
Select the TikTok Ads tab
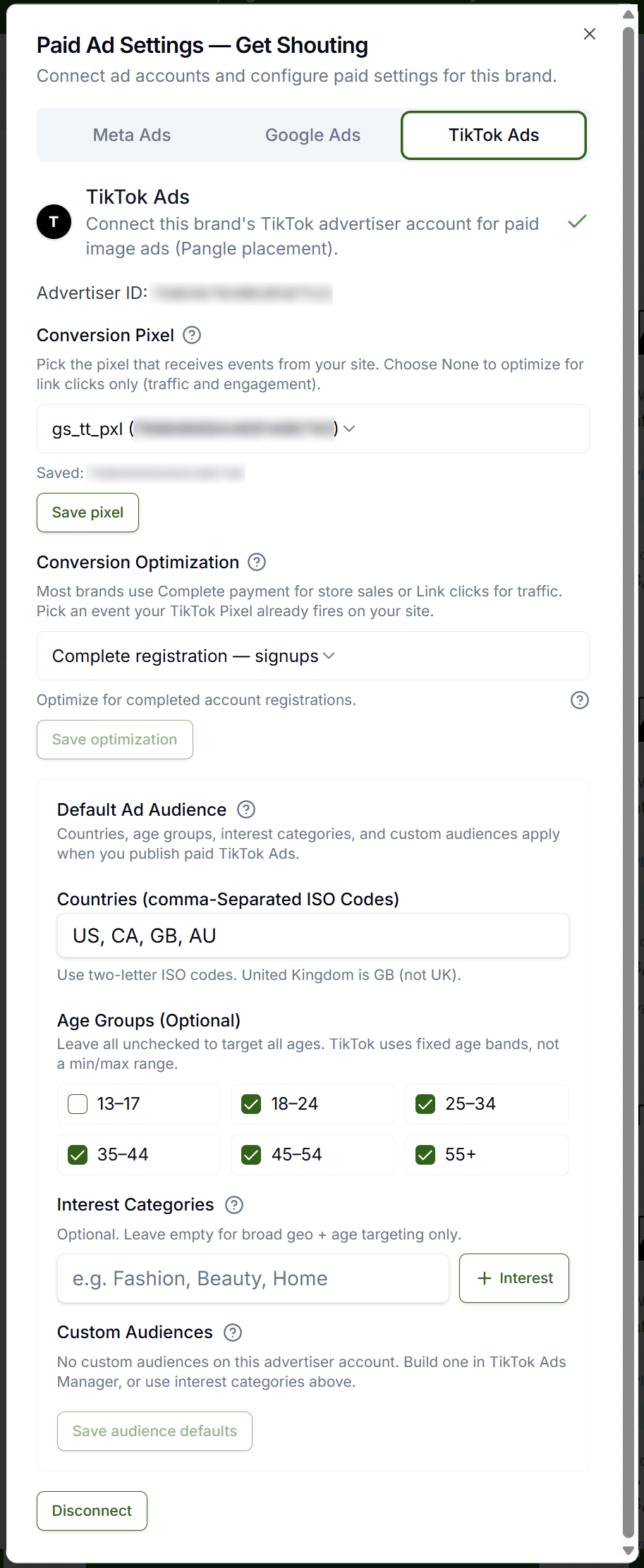[494, 135]
